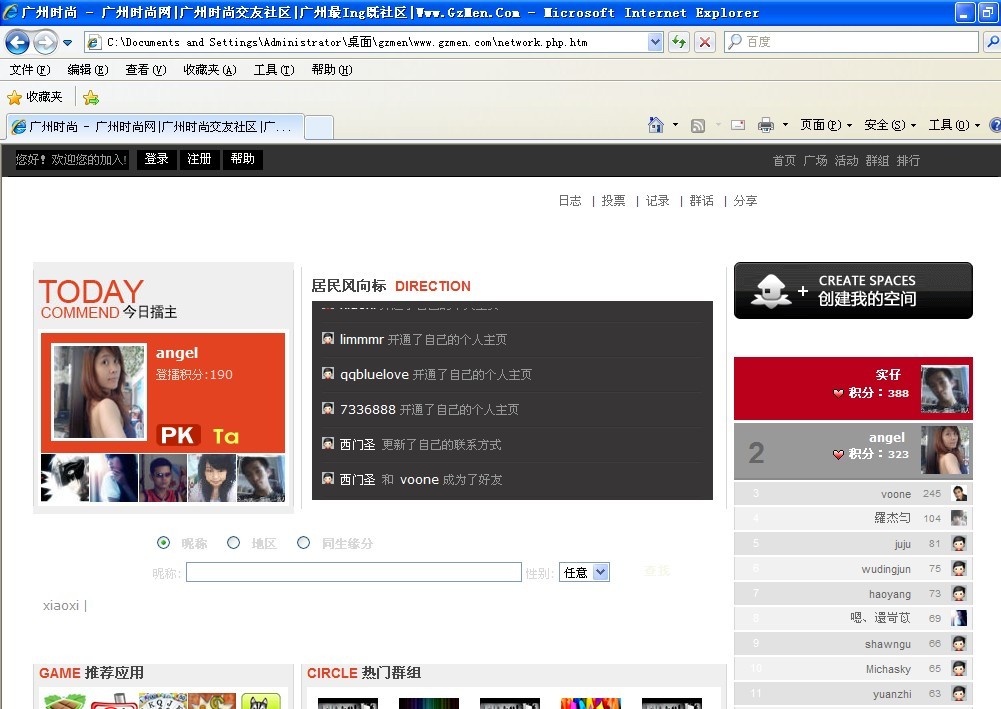Select the 广州时尚 browser tab
The image size is (1001, 709).
click(155, 126)
